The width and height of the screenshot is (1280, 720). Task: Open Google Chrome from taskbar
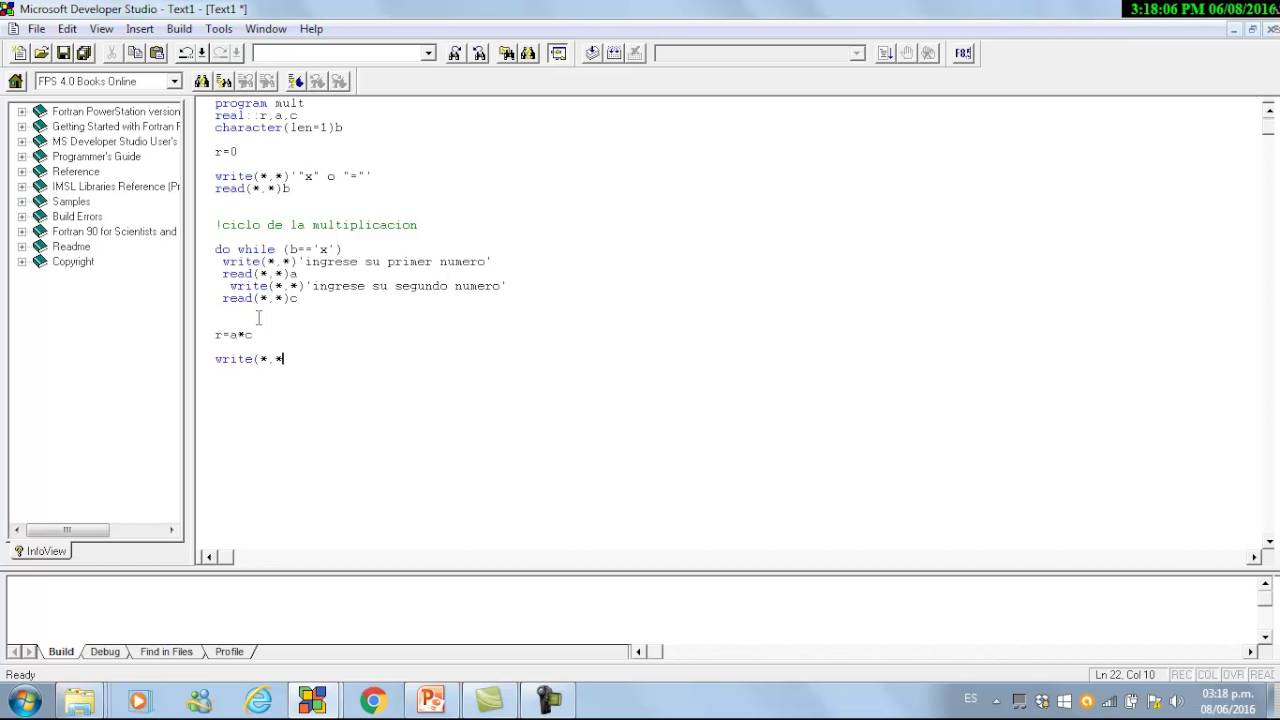373,700
